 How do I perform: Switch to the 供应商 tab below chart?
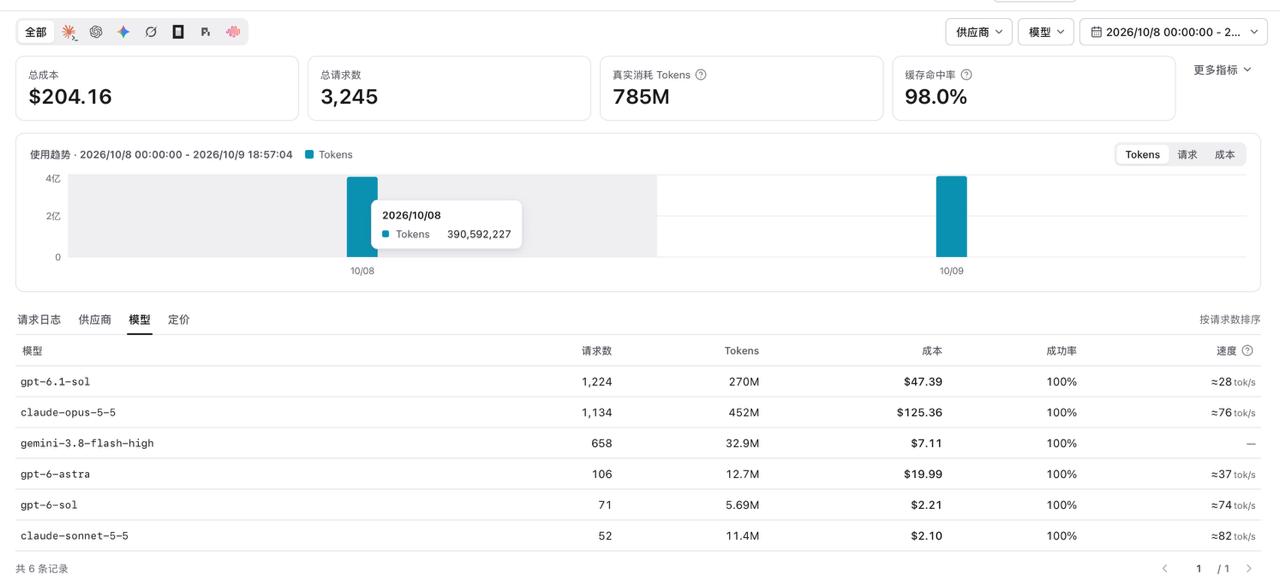tap(95, 320)
